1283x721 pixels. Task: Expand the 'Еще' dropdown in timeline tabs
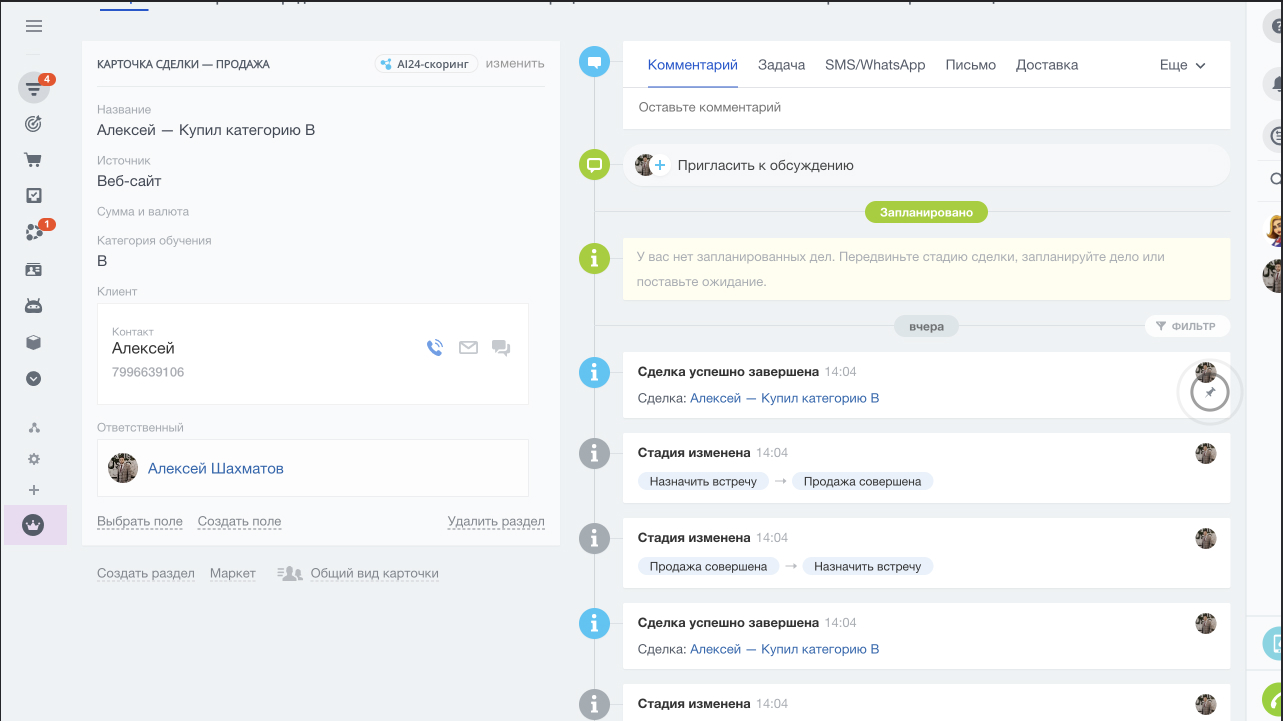(x=1182, y=65)
